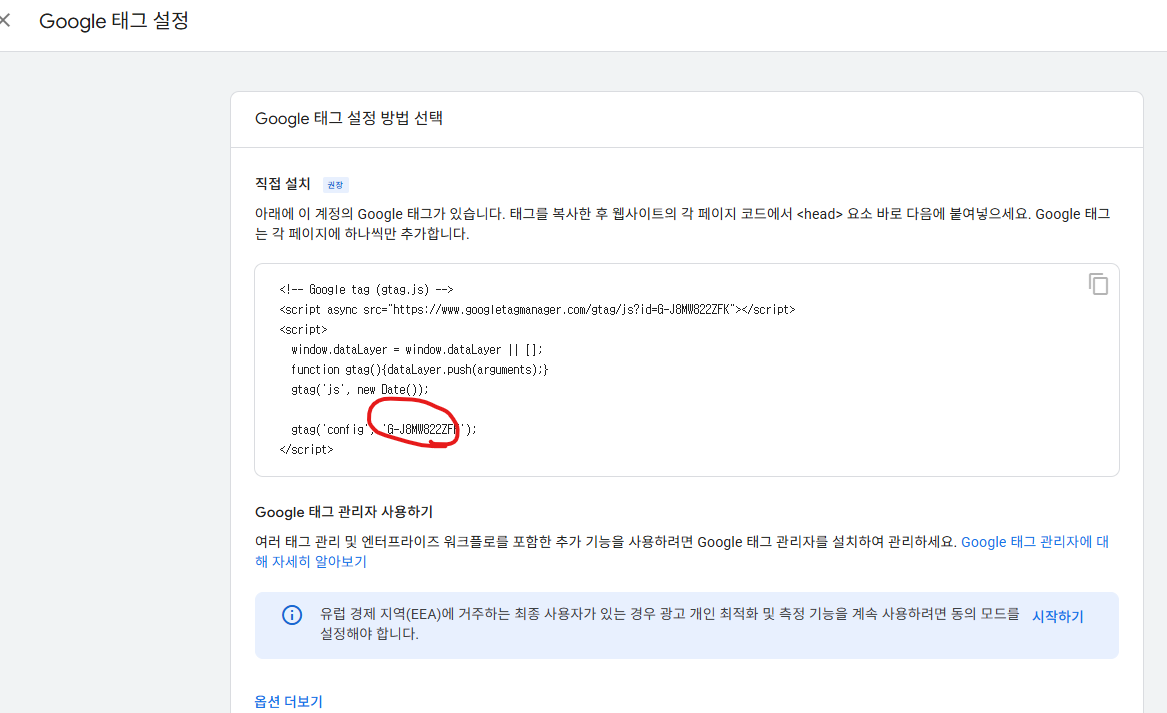The height and width of the screenshot is (713, 1167).
Task: Click the closing </script> line
Action: coord(306,450)
